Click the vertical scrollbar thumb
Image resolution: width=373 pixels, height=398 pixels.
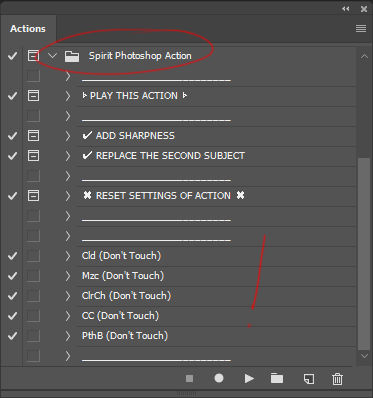click(363, 254)
